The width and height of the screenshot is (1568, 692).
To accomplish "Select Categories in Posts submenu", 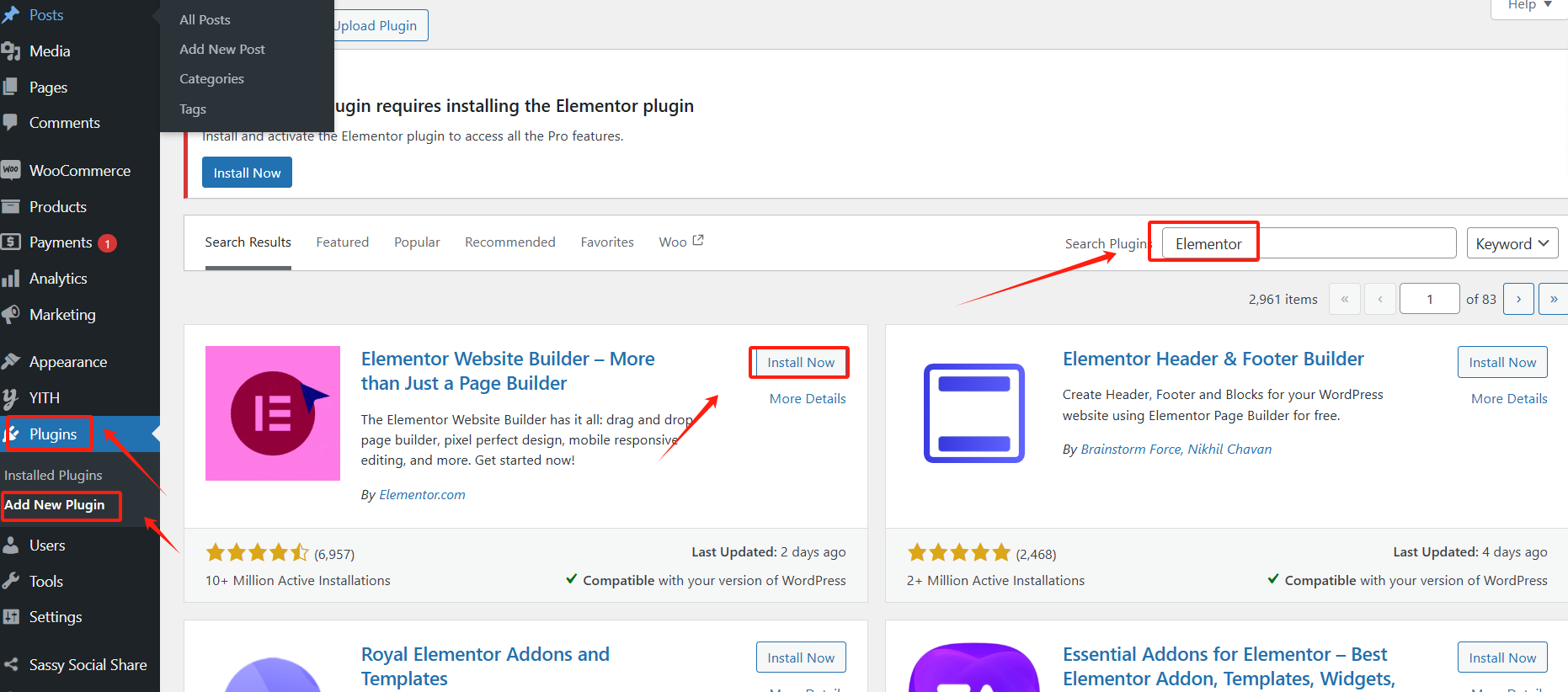I will pyautogui.click(x=211, y=79).
